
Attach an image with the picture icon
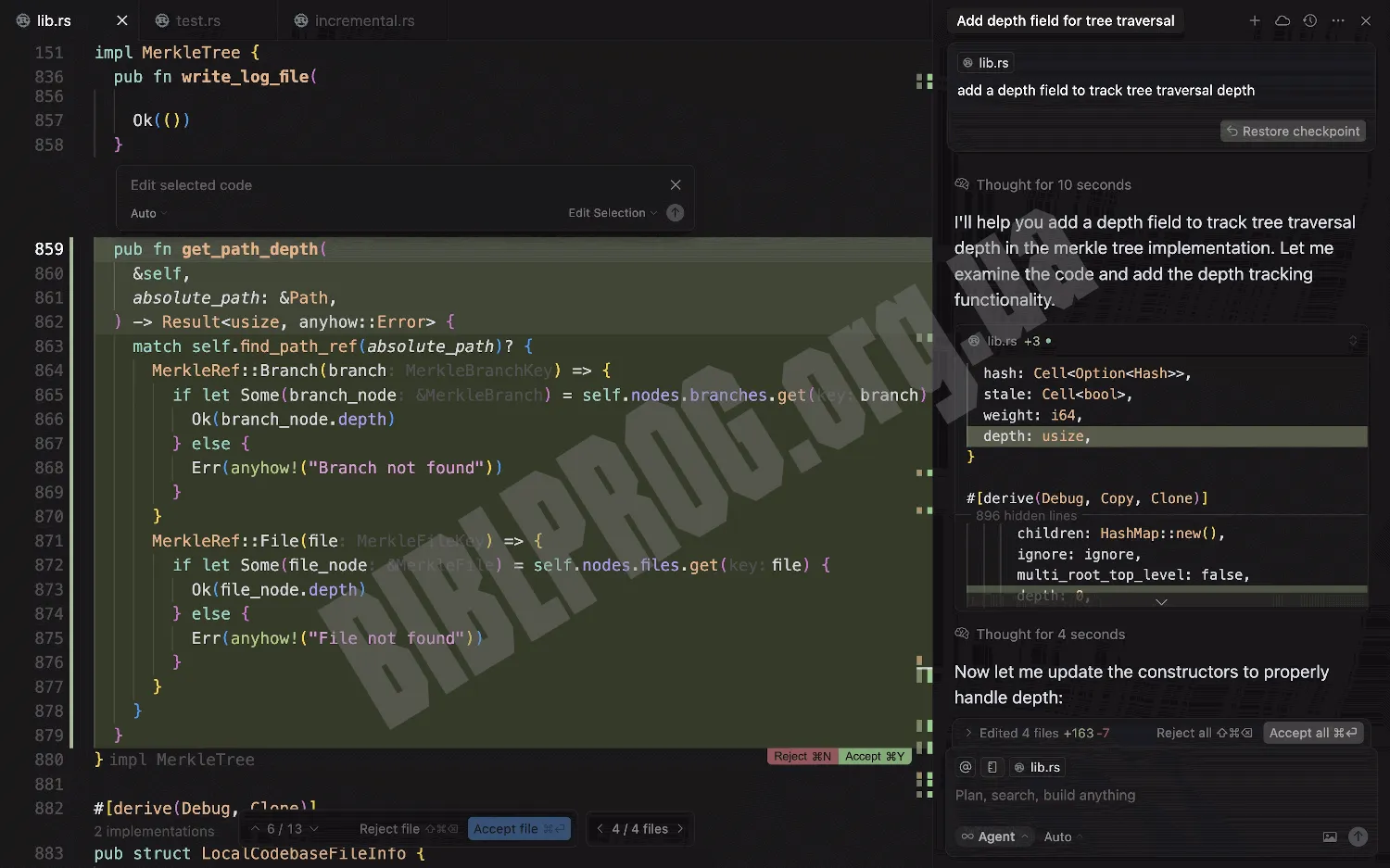[1330, 837]
